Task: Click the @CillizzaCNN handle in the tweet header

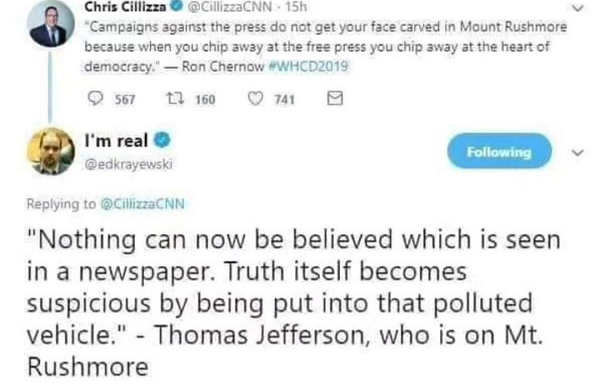Action: 231,7
